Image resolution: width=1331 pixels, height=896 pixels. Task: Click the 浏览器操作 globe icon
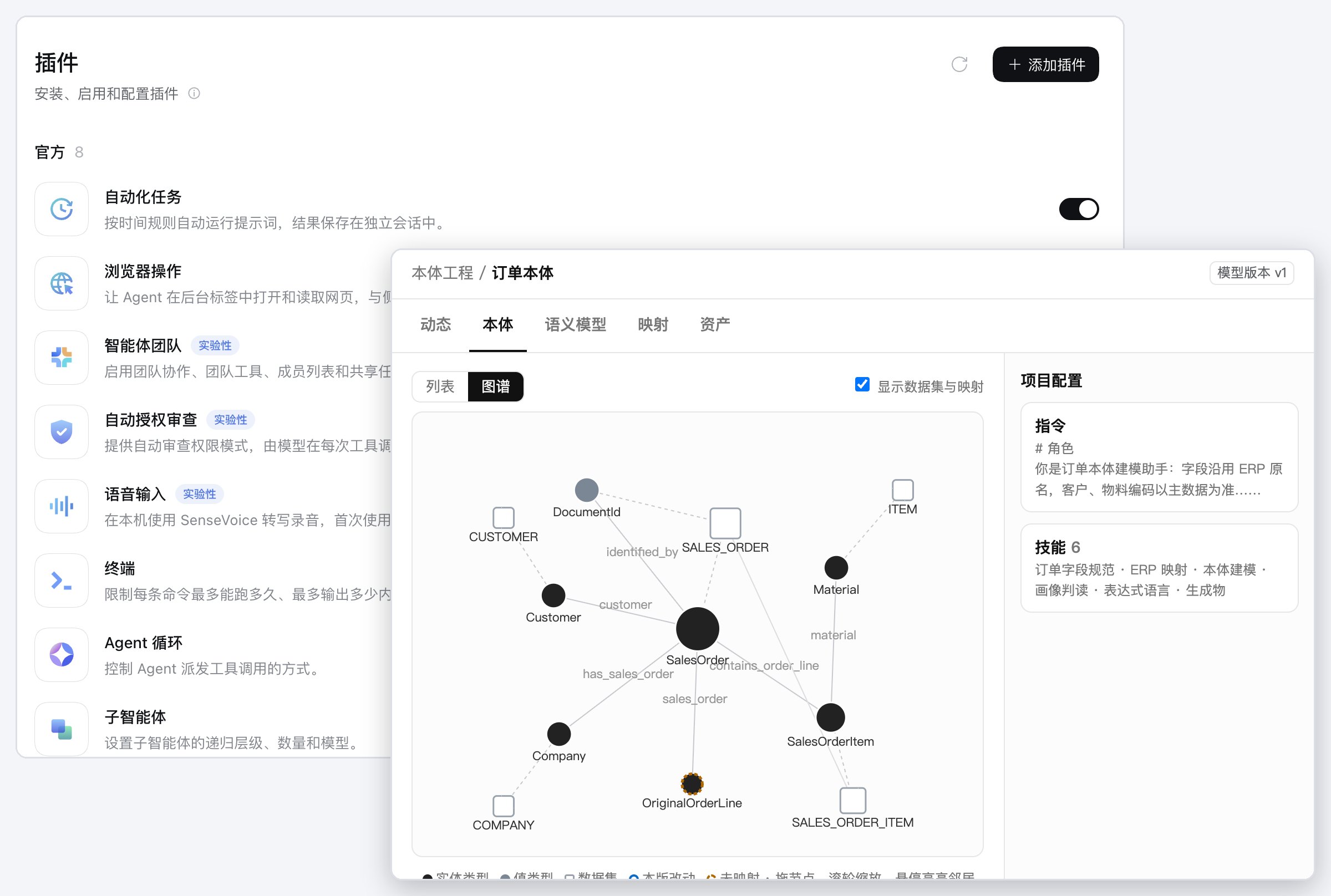click(62, 283)
